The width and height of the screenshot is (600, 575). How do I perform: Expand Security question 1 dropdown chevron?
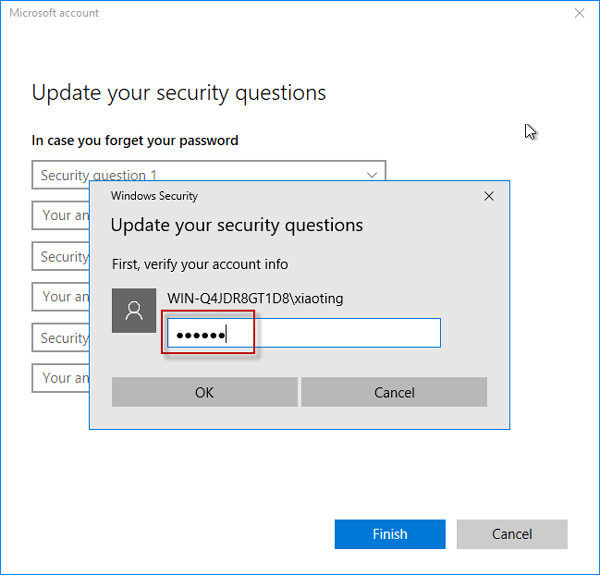[372, 175]
